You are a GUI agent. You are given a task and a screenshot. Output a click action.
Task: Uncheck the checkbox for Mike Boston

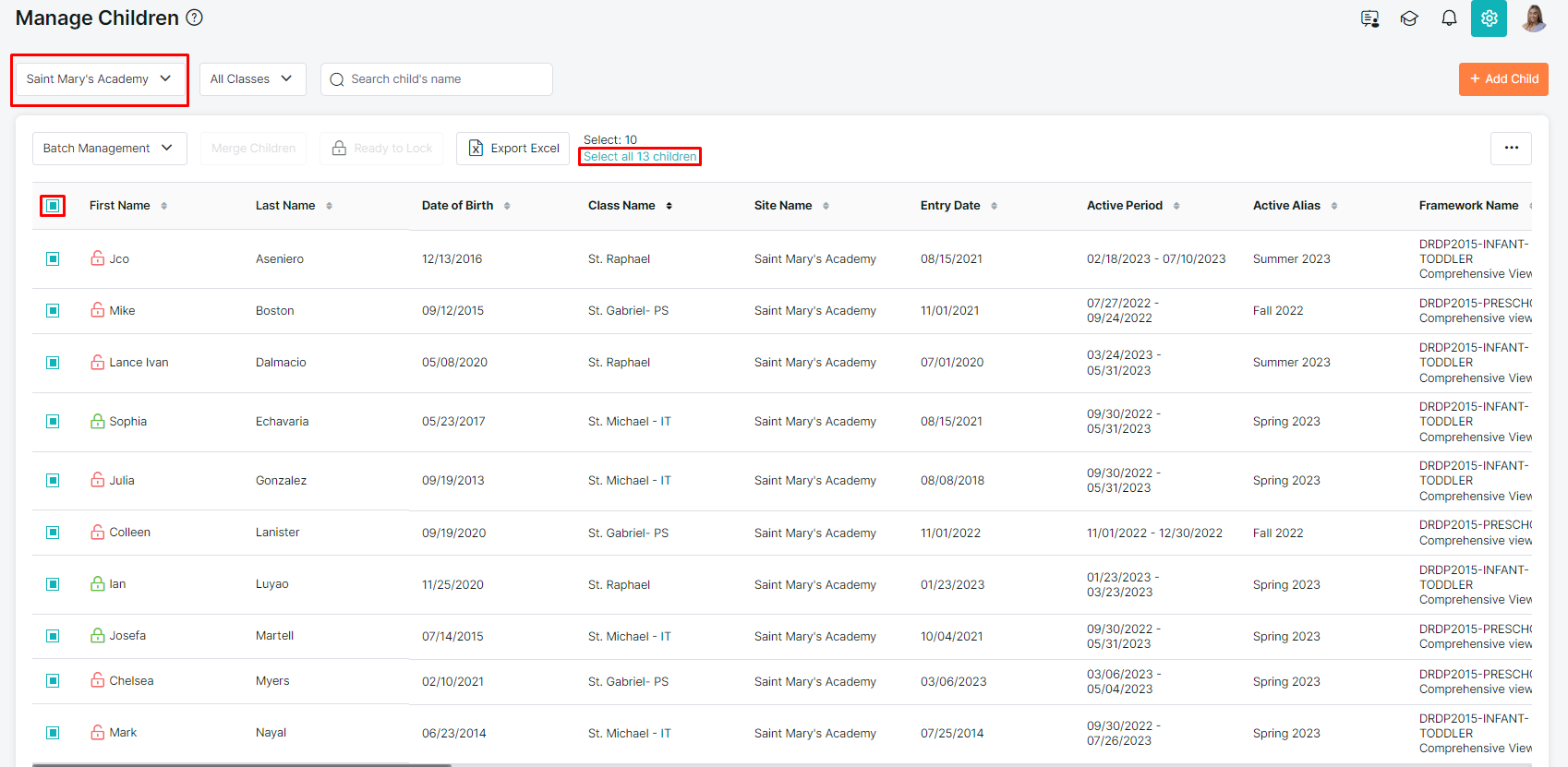(x=53, y=311)
